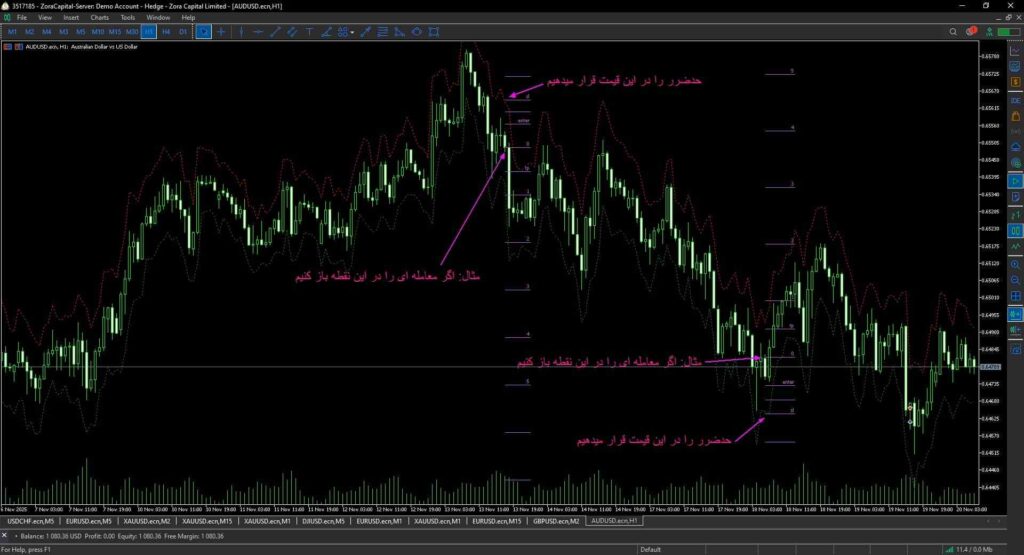Open the XAUUSD.ecn,M2 chart tab
The image size is (1024, 555).
pyautogui.click(x=146, y=521)
